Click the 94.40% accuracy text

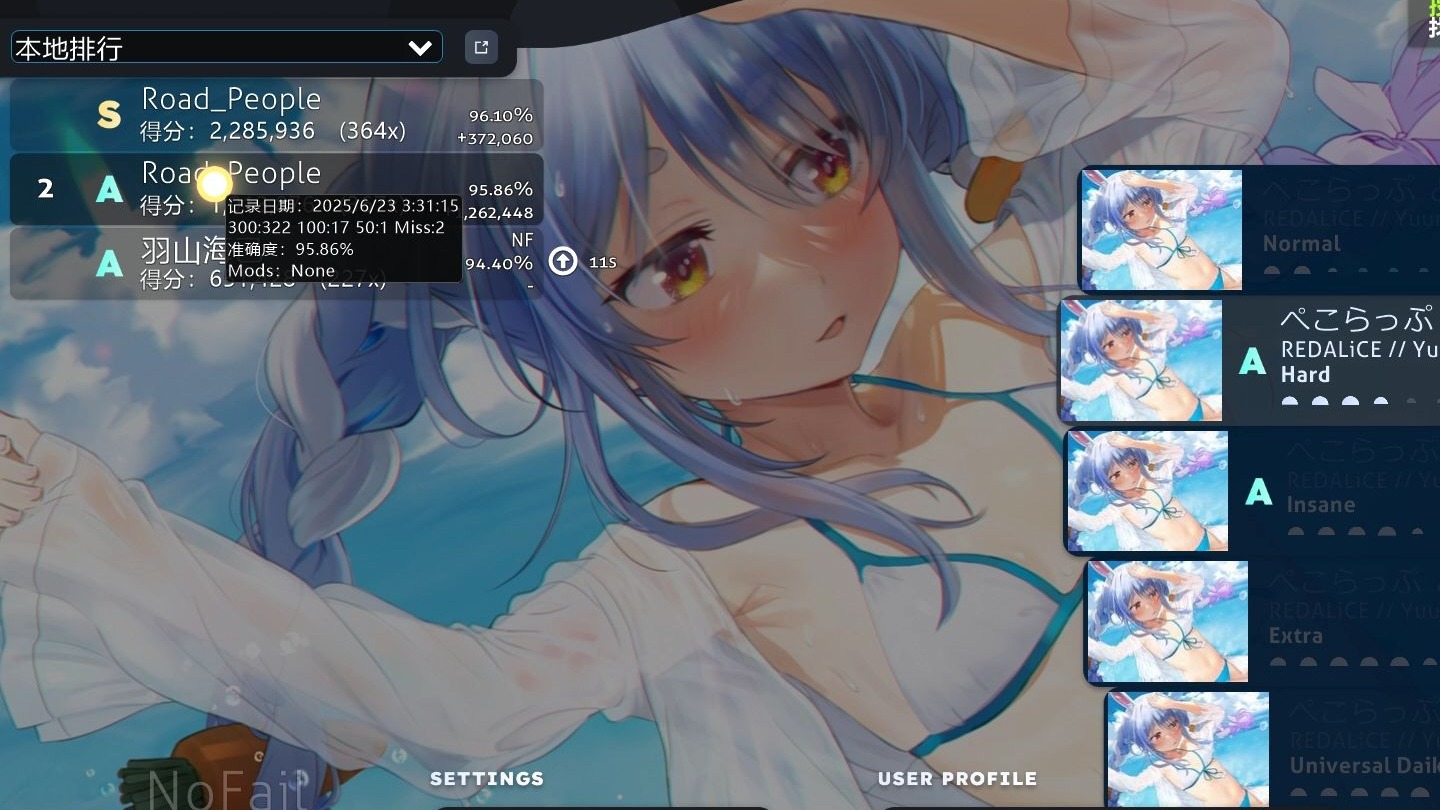click(499, 263)
